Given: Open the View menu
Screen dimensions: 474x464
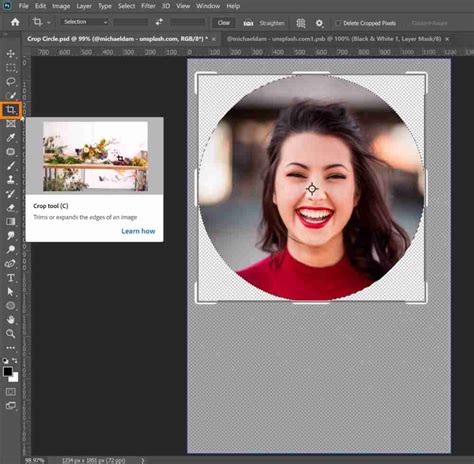Looking at the screenshot, I should [x=183, y=6].
